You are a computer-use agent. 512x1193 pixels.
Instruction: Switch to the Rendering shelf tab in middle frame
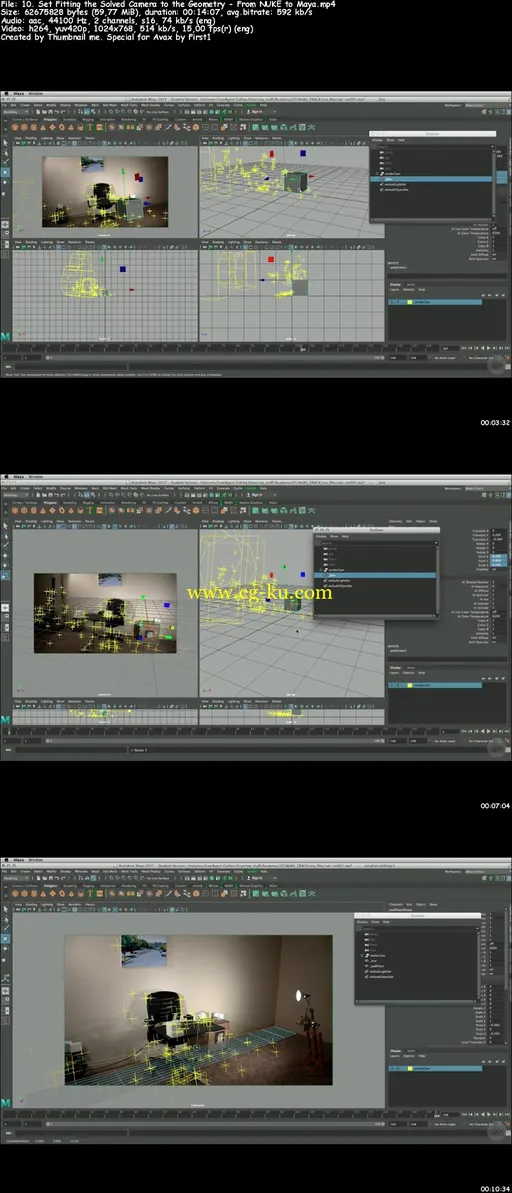129,502
